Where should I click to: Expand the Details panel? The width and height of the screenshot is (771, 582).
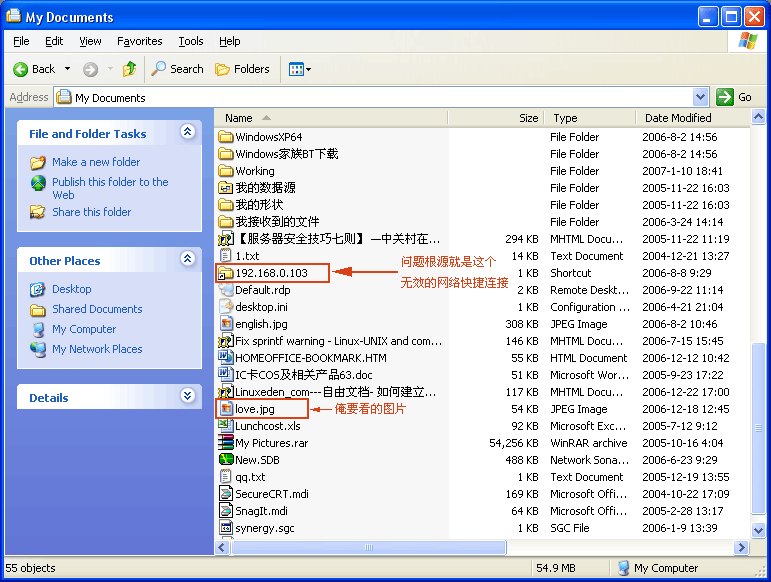[x=187, y=396]
